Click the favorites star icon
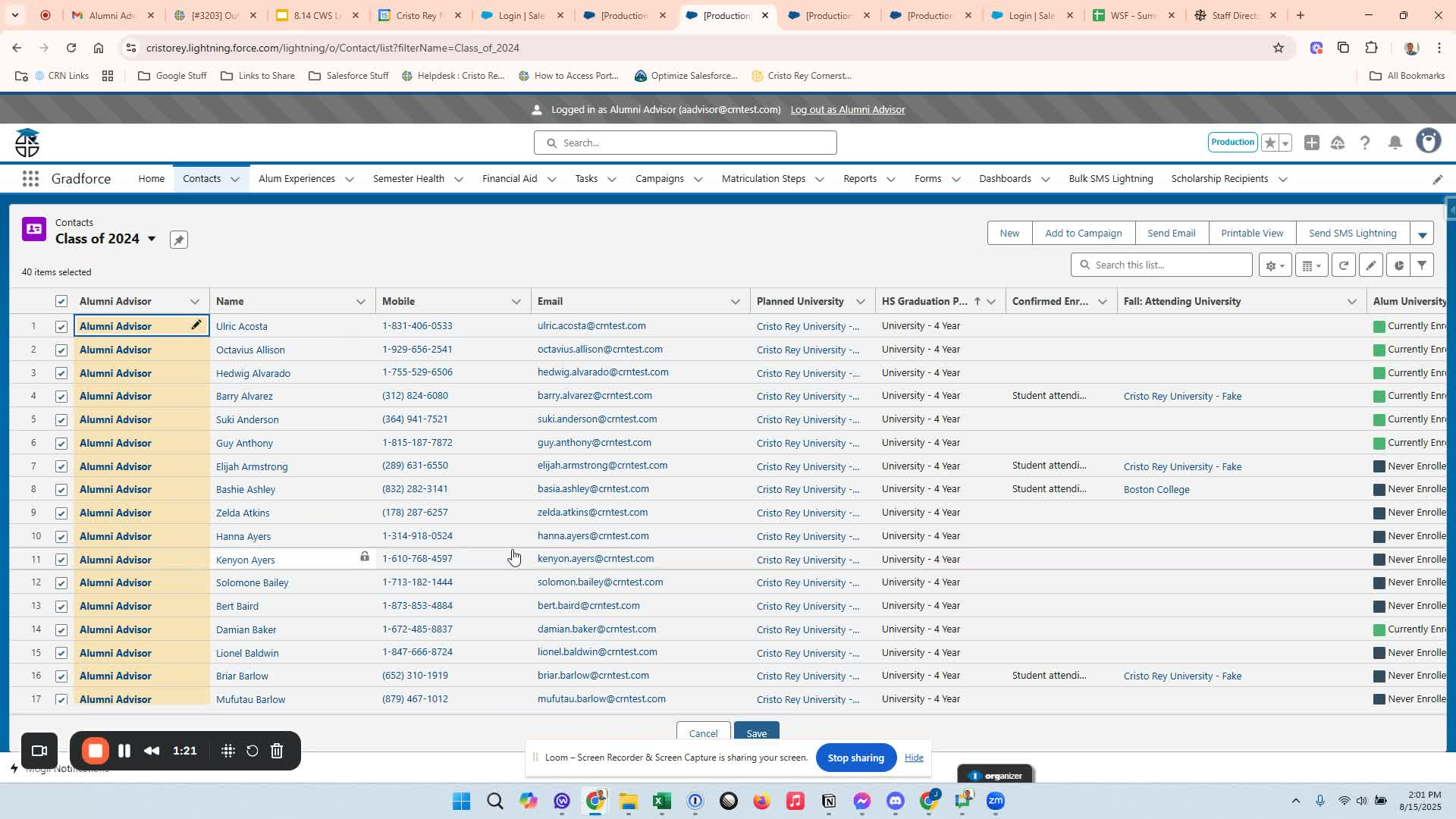 pyautogui.click(x=1269, y=143)
